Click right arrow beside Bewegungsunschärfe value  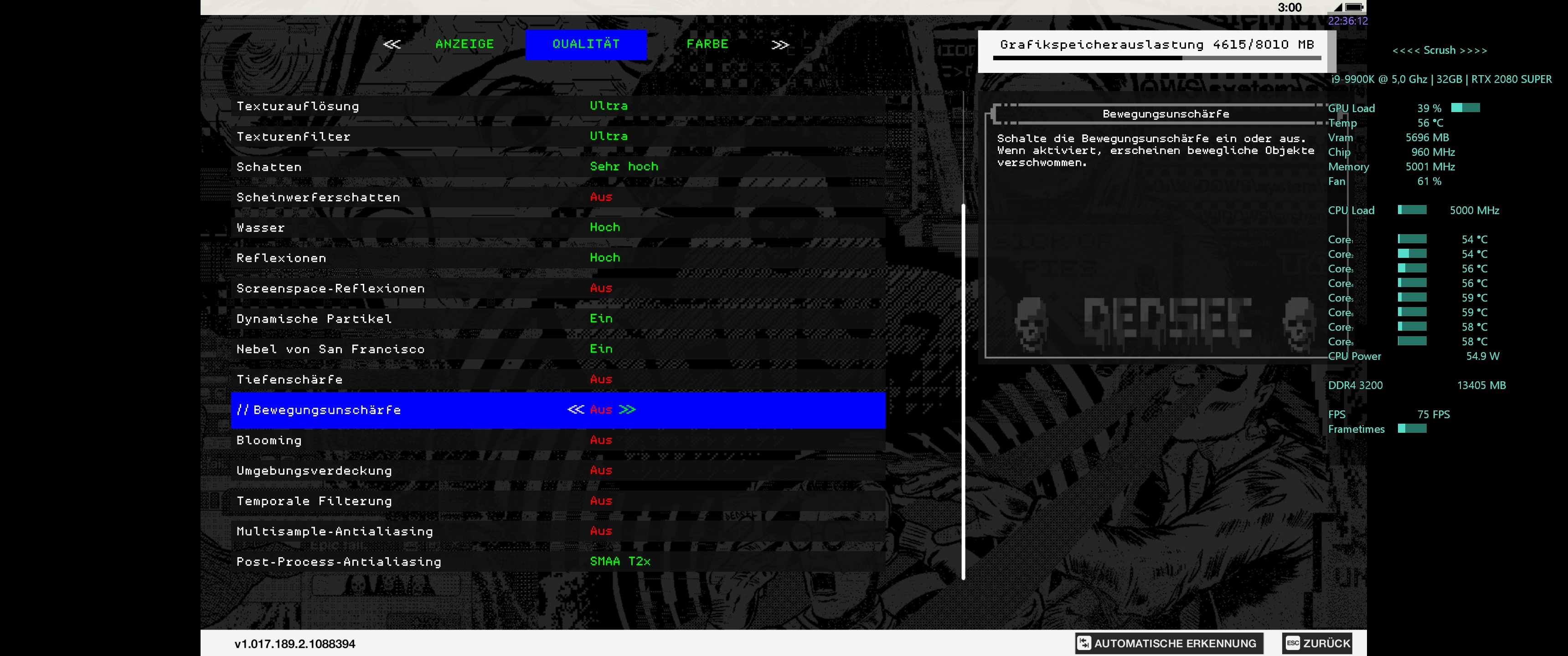pyautogui.click(x=627, y=410)
